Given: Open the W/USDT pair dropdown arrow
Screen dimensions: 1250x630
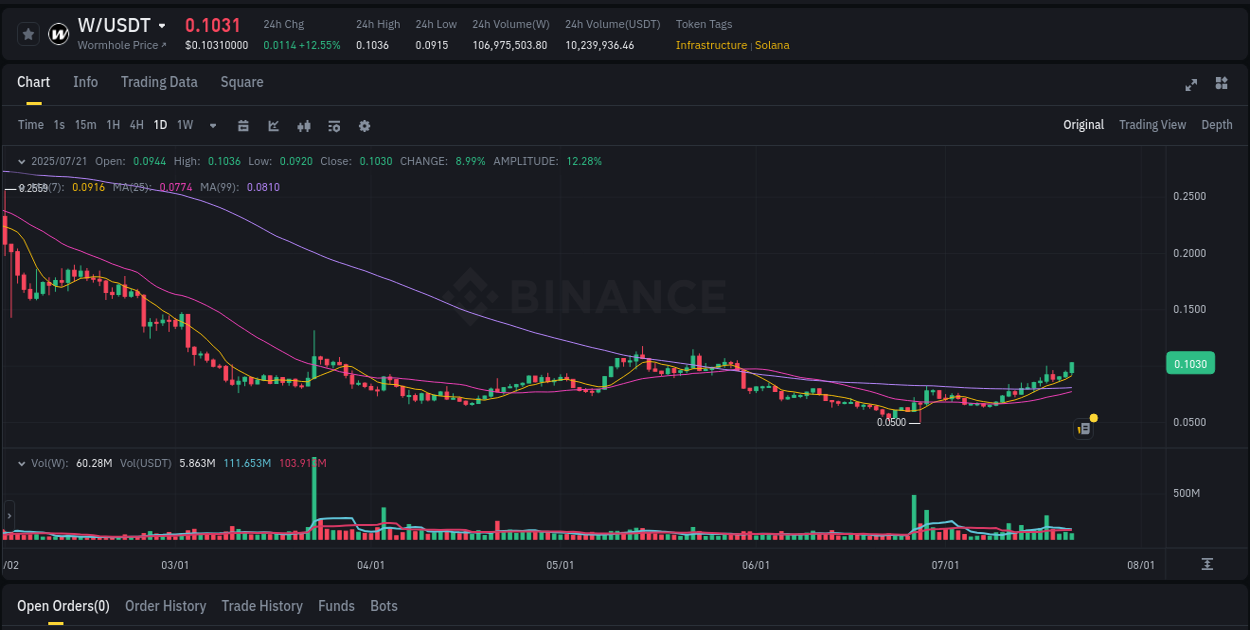Looking at the screenshot, I should point(161,25).
